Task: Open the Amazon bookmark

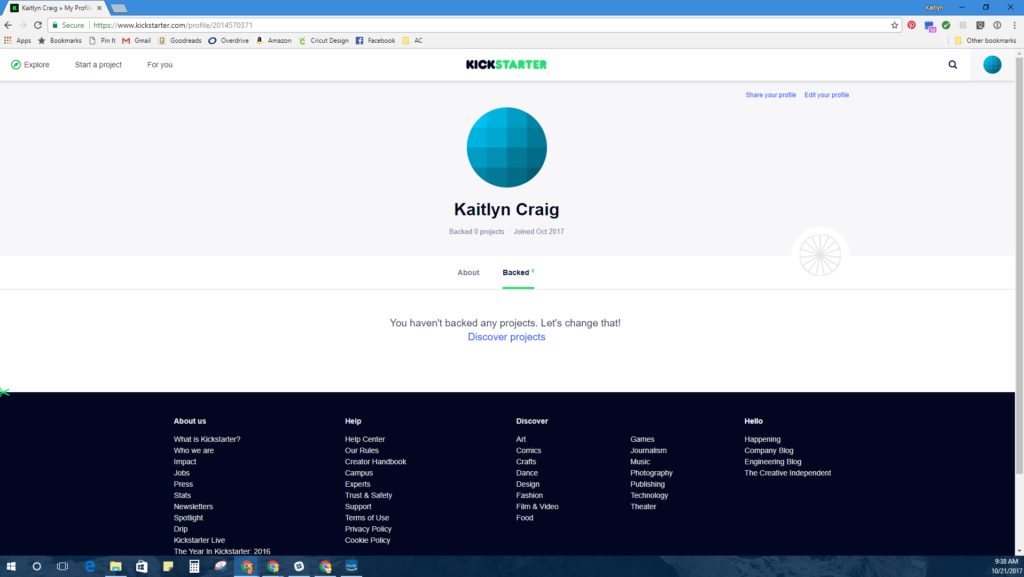Action: tap(273, 40)
